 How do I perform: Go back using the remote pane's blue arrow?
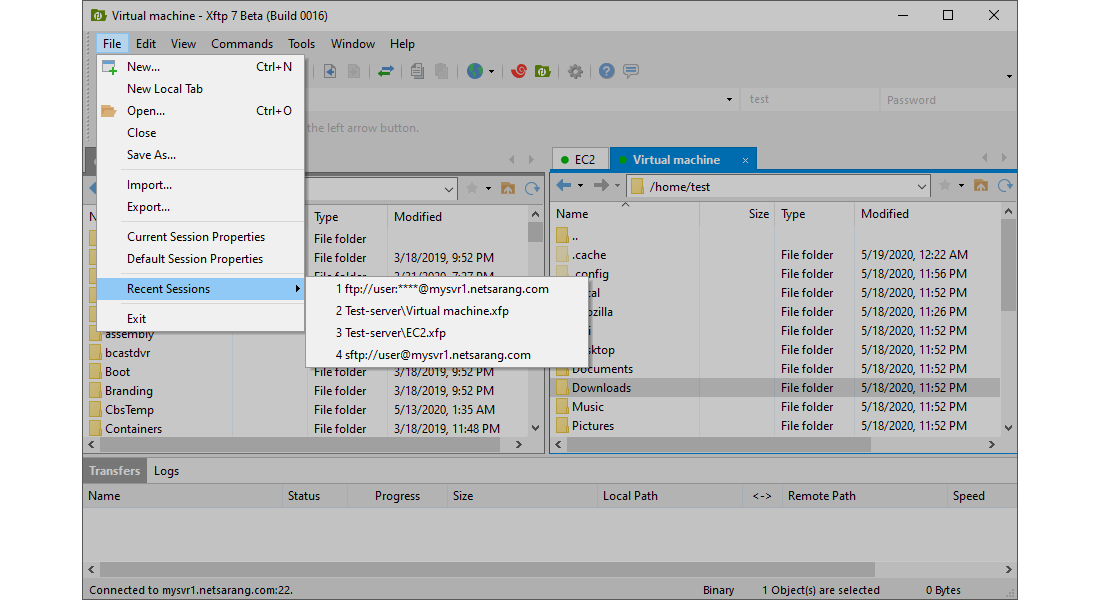(563, 186)
